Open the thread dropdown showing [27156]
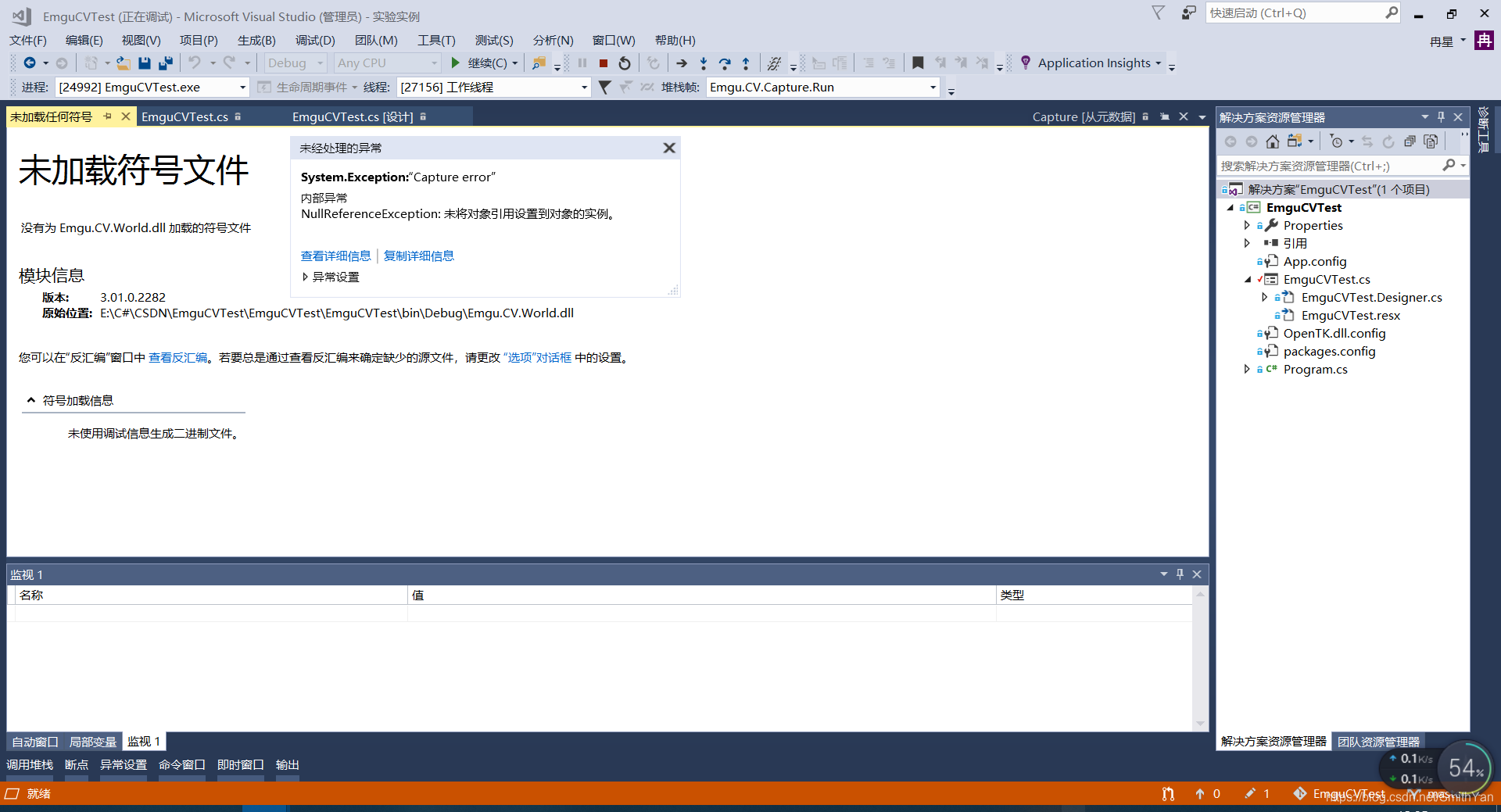The height and width of the screenshot is (812, 1501). tap(493, 87)
